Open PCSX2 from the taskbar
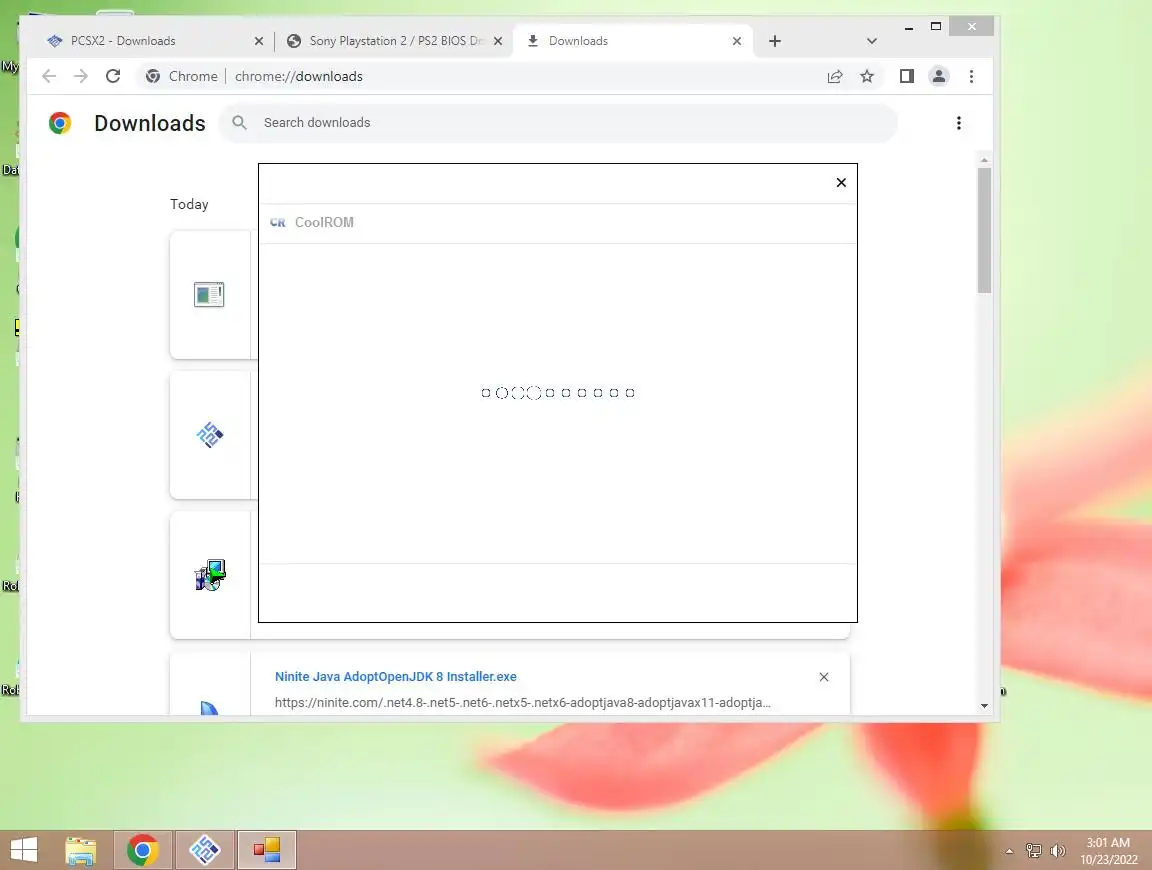Screen dimensions: 1152x870 pyautogui.click(x=205, y=851)
